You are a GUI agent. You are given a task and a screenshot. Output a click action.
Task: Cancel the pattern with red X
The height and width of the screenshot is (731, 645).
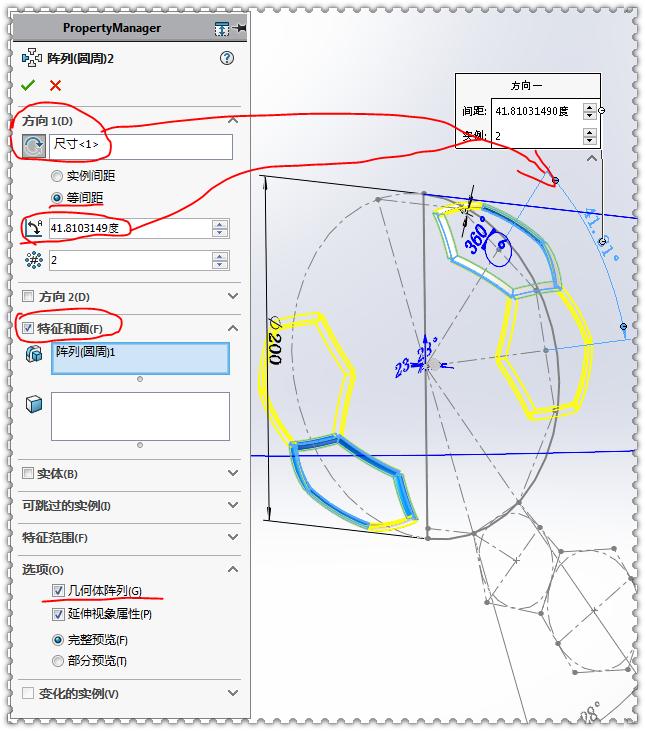(x=55, y=85)
